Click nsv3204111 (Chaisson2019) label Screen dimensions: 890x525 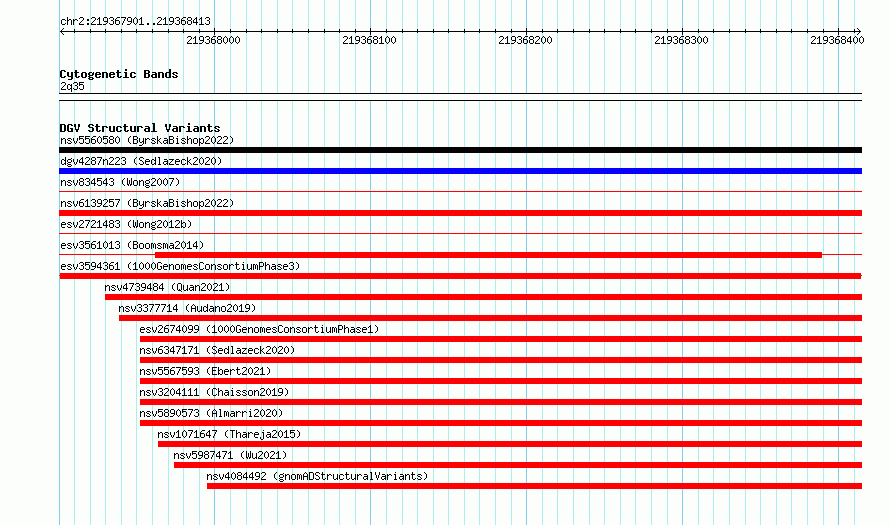[215, 392]
